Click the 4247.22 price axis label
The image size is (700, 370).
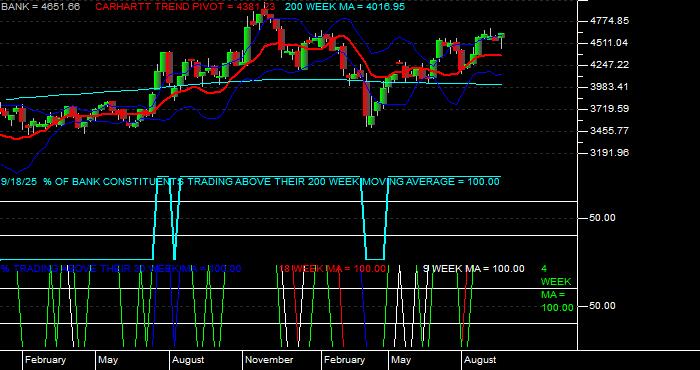coord(609,65)
